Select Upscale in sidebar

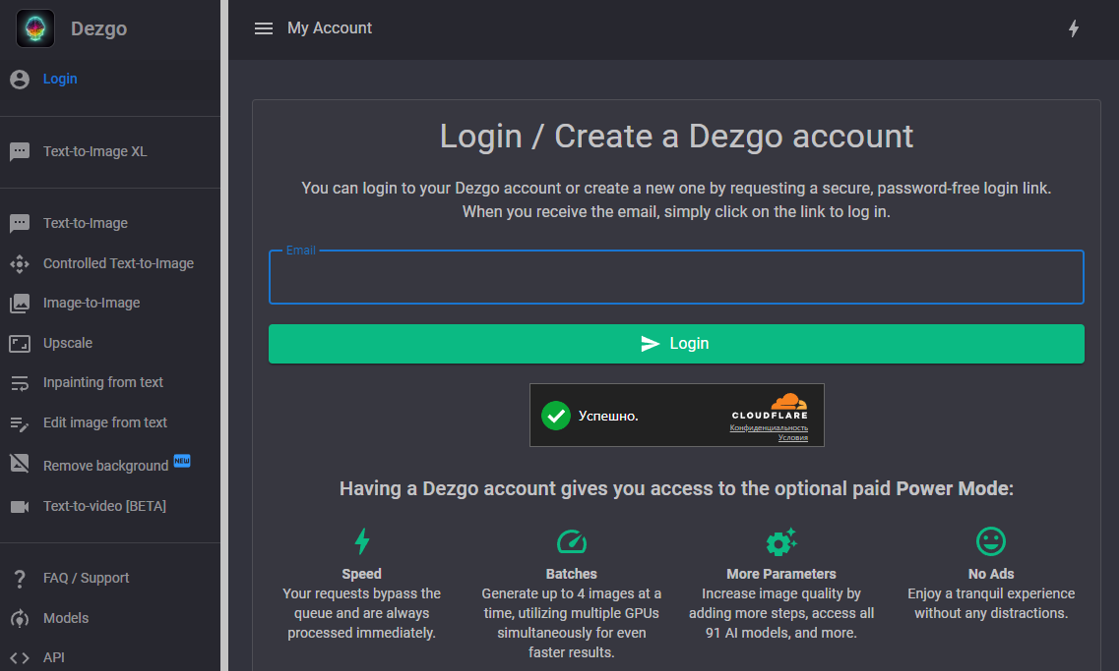point(110,343)
